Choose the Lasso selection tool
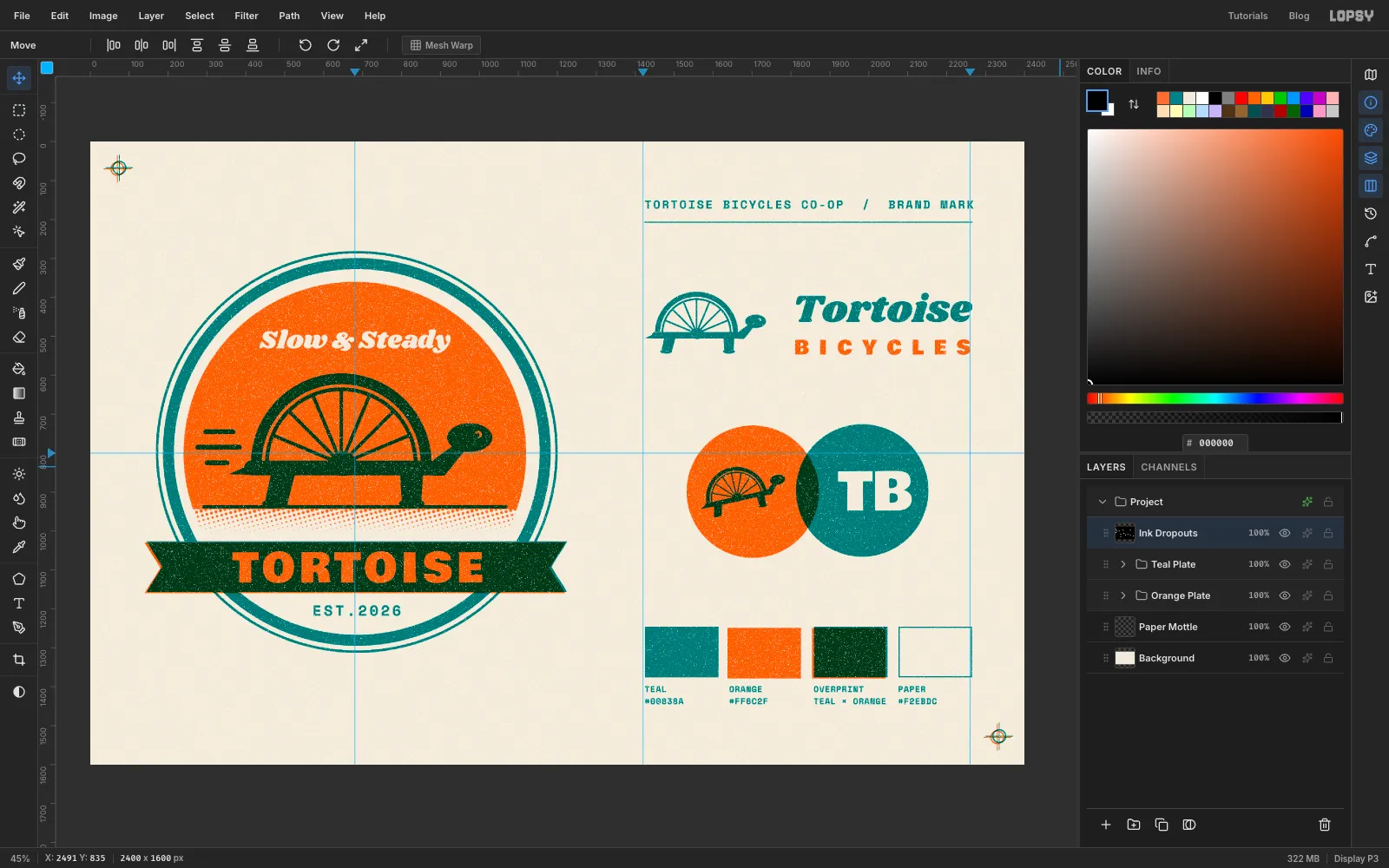 19,159
